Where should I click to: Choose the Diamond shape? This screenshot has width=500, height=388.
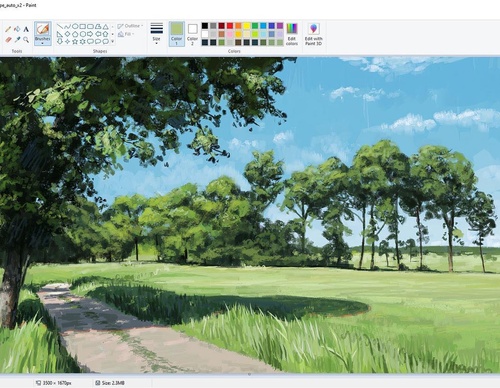click(67, 34)
